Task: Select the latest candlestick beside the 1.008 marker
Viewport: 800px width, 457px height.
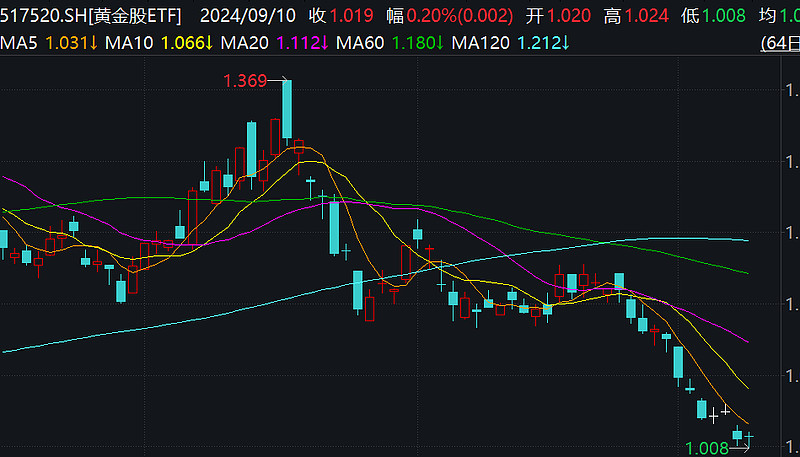Action: coord(749,438)
